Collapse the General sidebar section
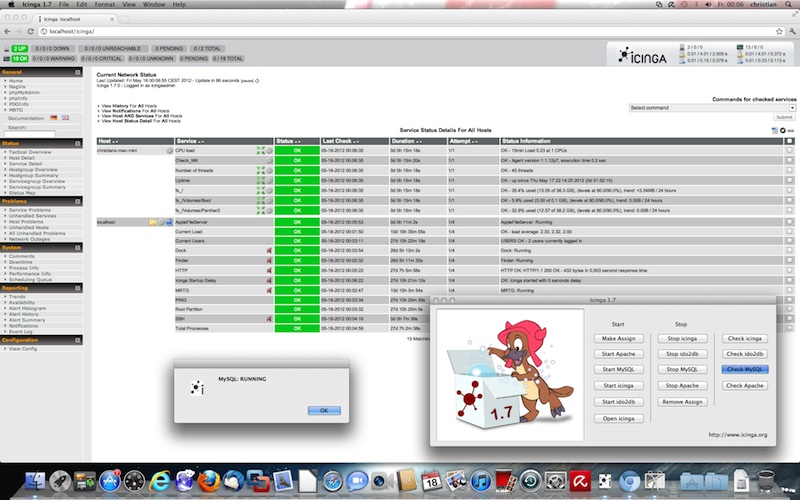 point(78,72)
